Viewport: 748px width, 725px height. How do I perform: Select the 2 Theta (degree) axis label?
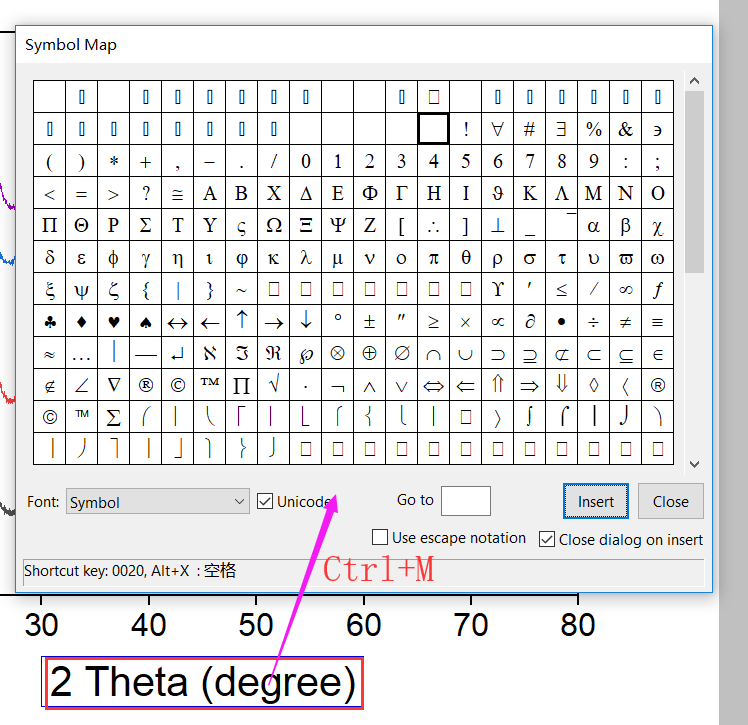click(203, 682)
